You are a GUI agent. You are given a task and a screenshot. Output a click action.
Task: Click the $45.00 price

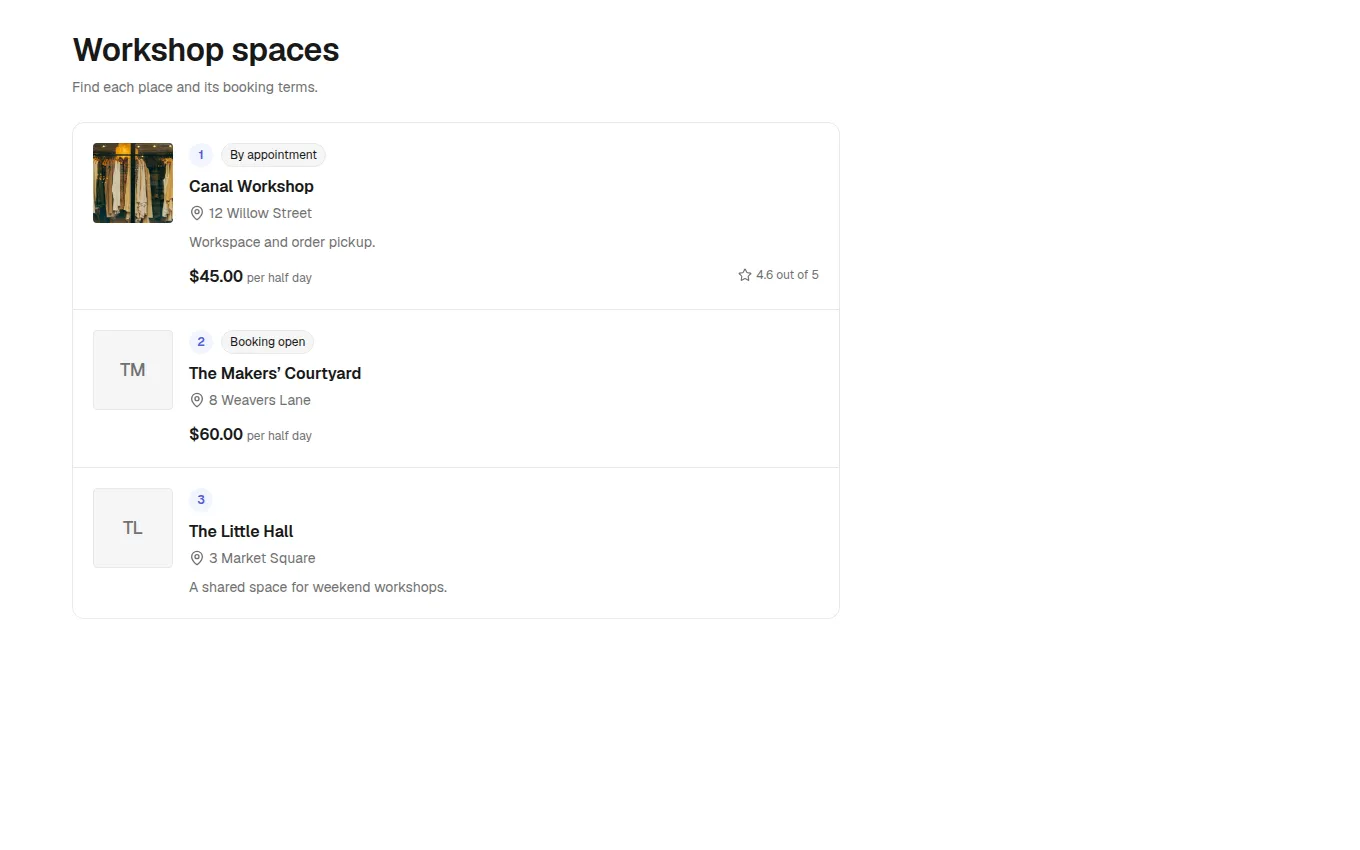[216, 276]
